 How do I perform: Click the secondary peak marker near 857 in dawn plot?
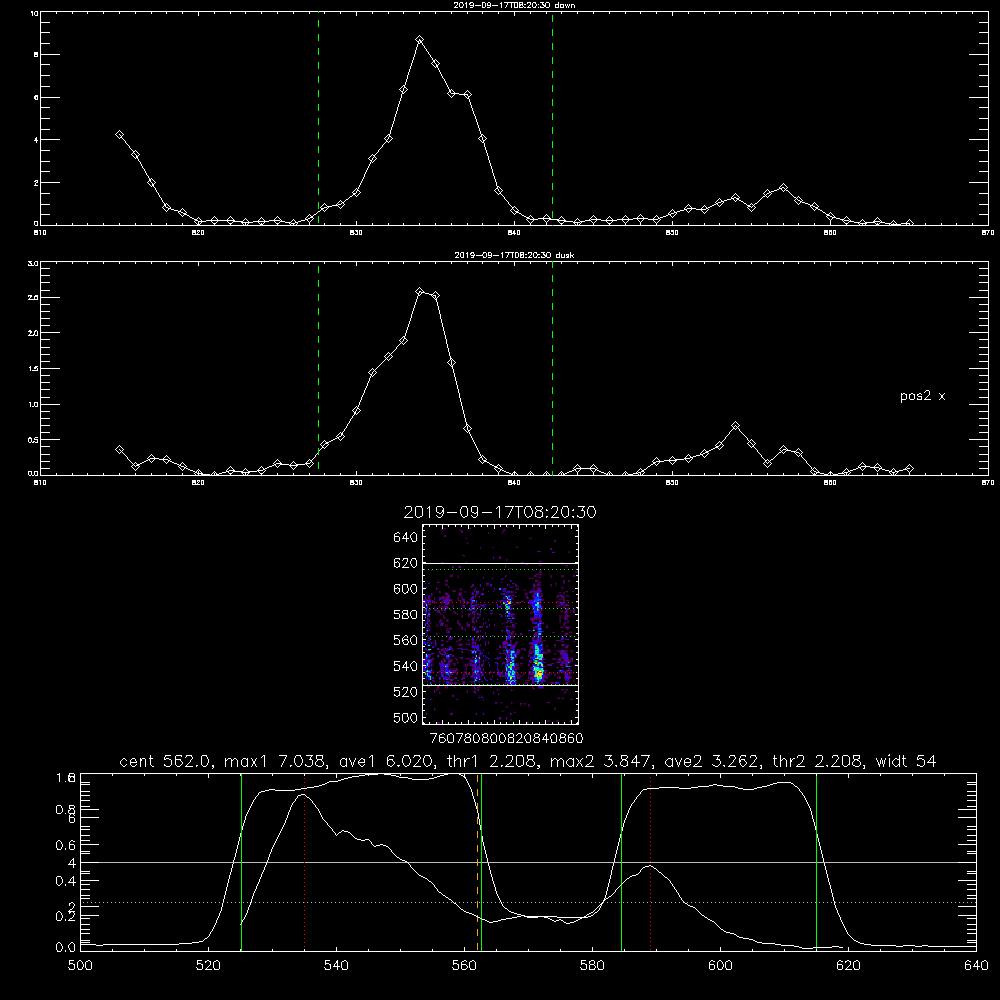(x=783, y=188)
